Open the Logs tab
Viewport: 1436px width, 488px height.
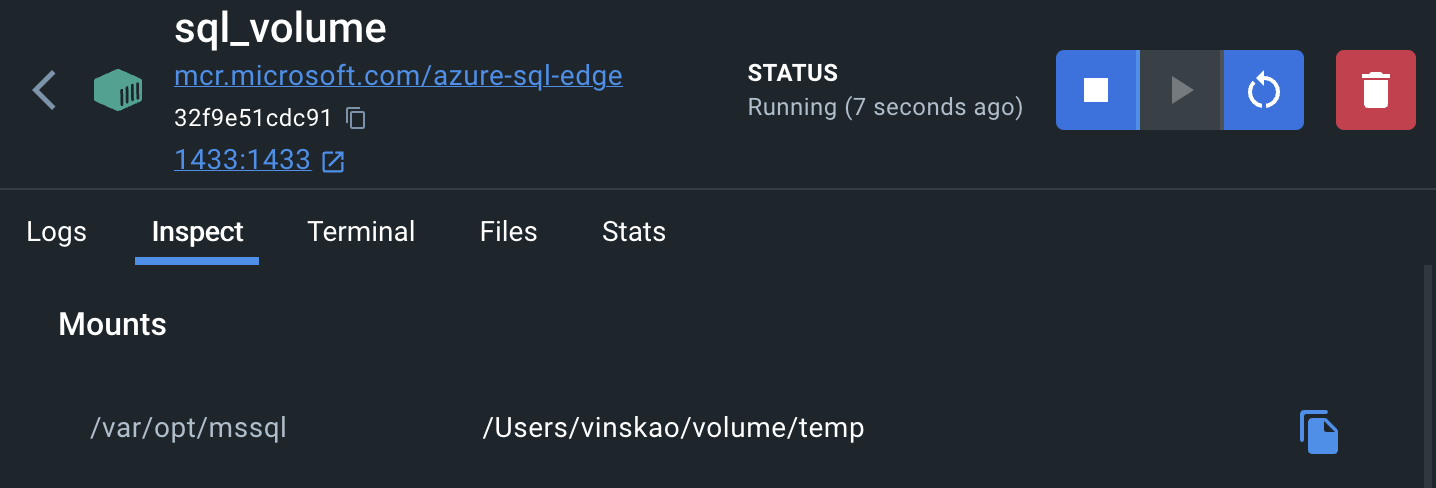coord(56,232)
